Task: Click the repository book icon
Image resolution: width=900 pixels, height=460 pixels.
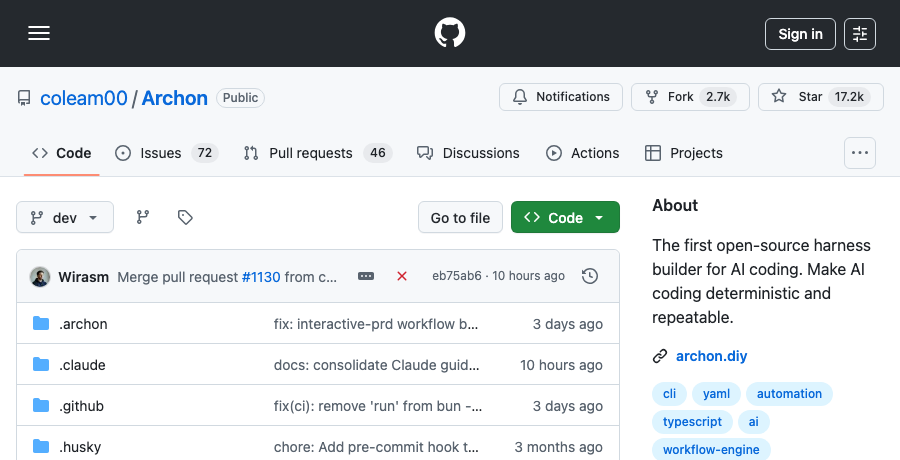Action: coord(24,98)
